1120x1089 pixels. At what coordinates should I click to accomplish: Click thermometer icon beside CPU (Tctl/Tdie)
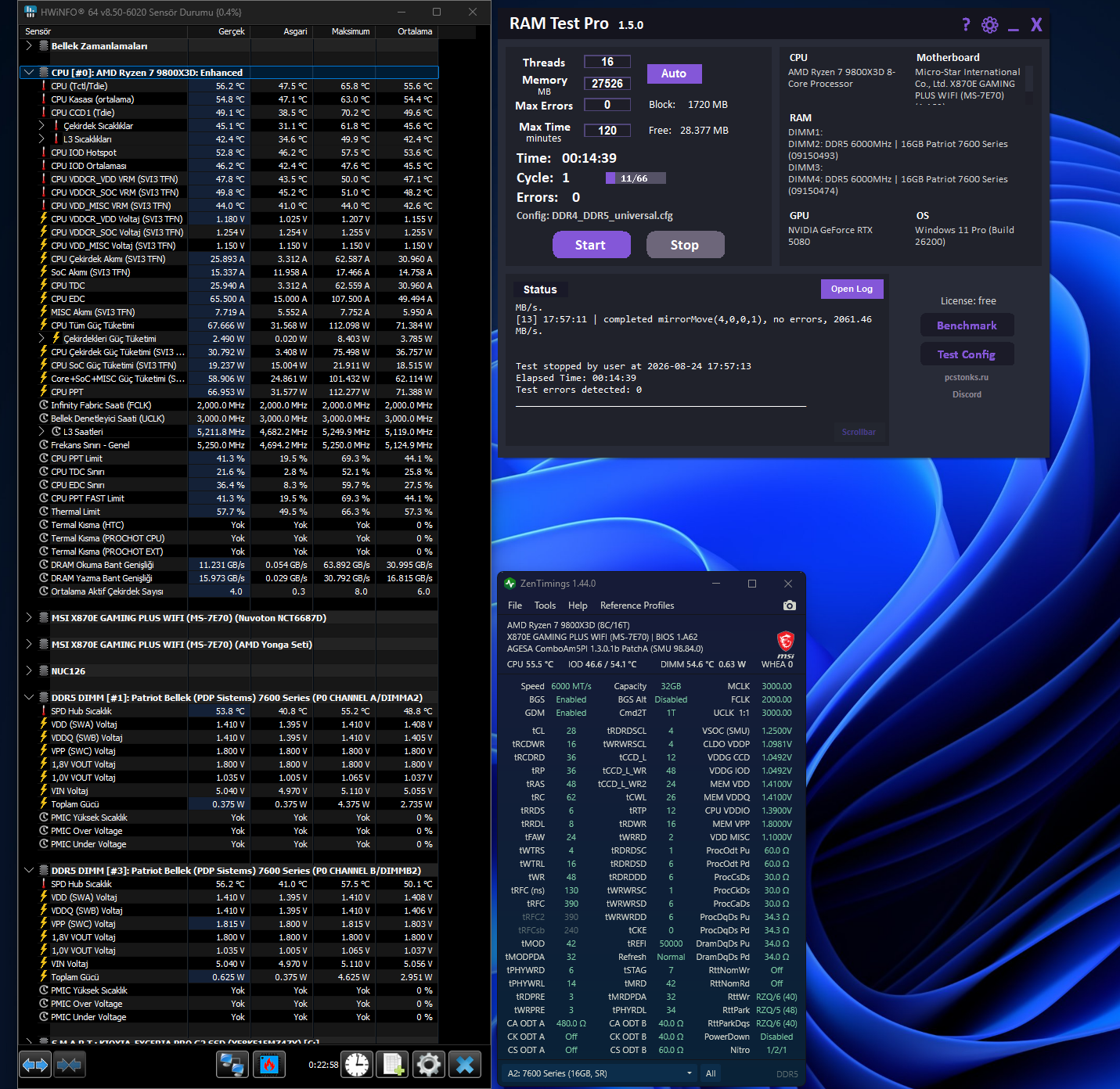[44, 86]
